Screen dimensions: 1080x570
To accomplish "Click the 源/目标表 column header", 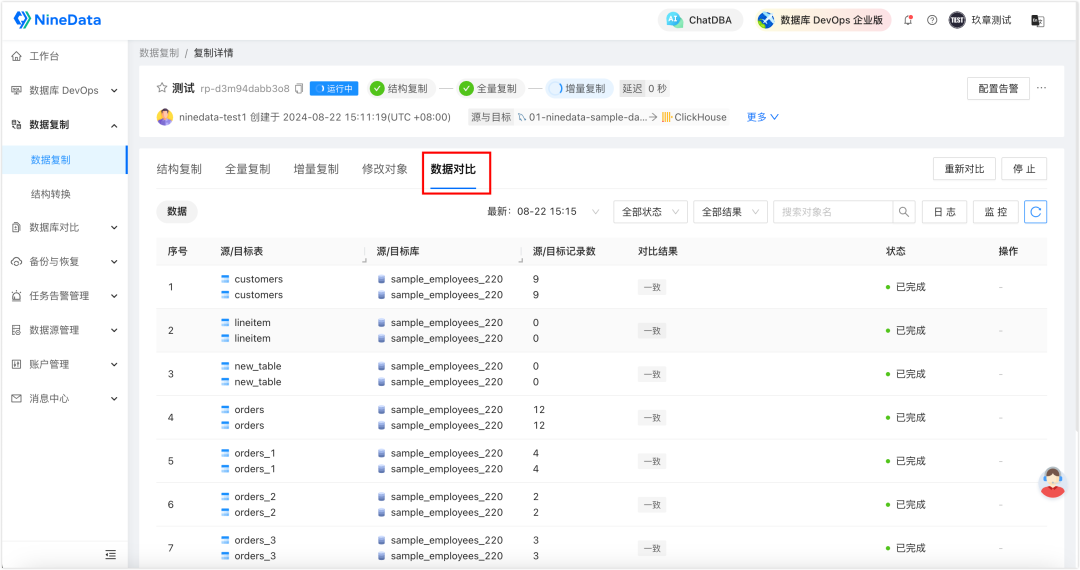I will (x=242, y=252).
